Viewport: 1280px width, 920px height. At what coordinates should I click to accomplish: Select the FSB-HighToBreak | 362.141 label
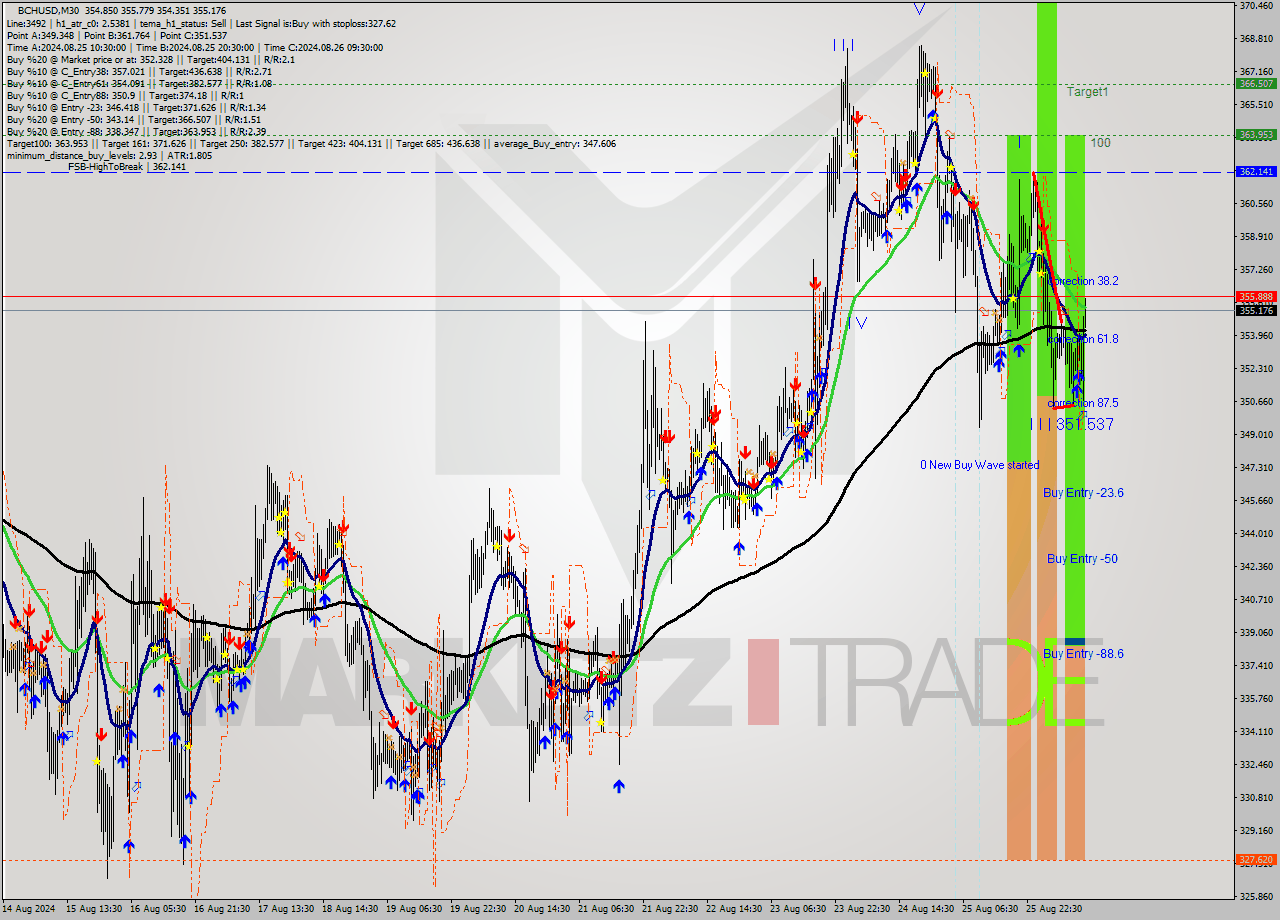pos(127,167)
